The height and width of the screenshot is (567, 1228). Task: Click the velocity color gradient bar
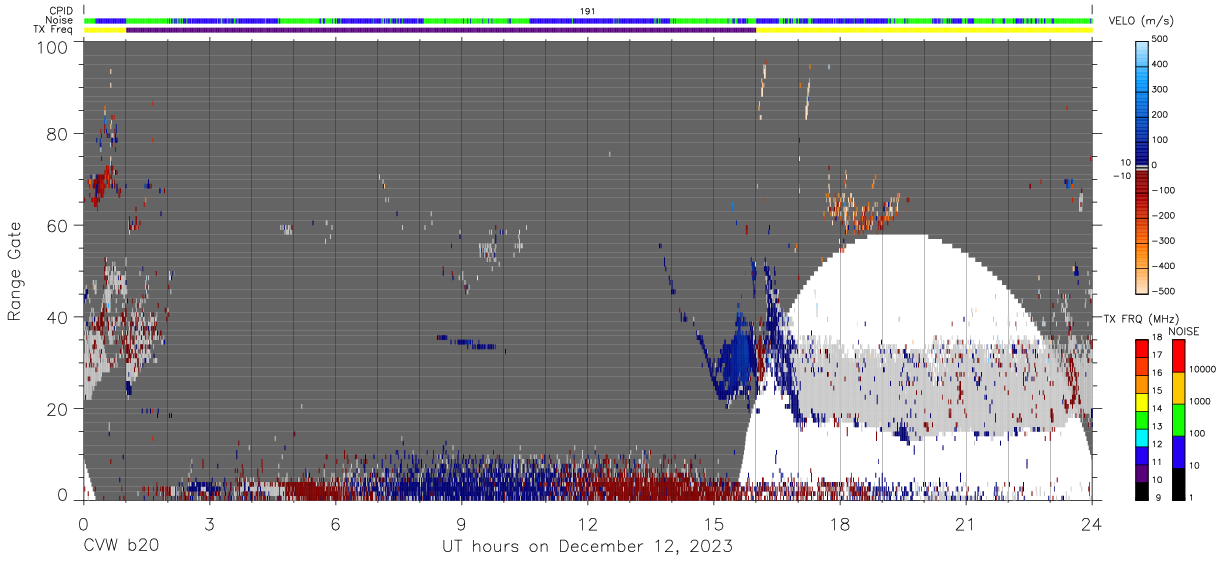point(1142,165)
